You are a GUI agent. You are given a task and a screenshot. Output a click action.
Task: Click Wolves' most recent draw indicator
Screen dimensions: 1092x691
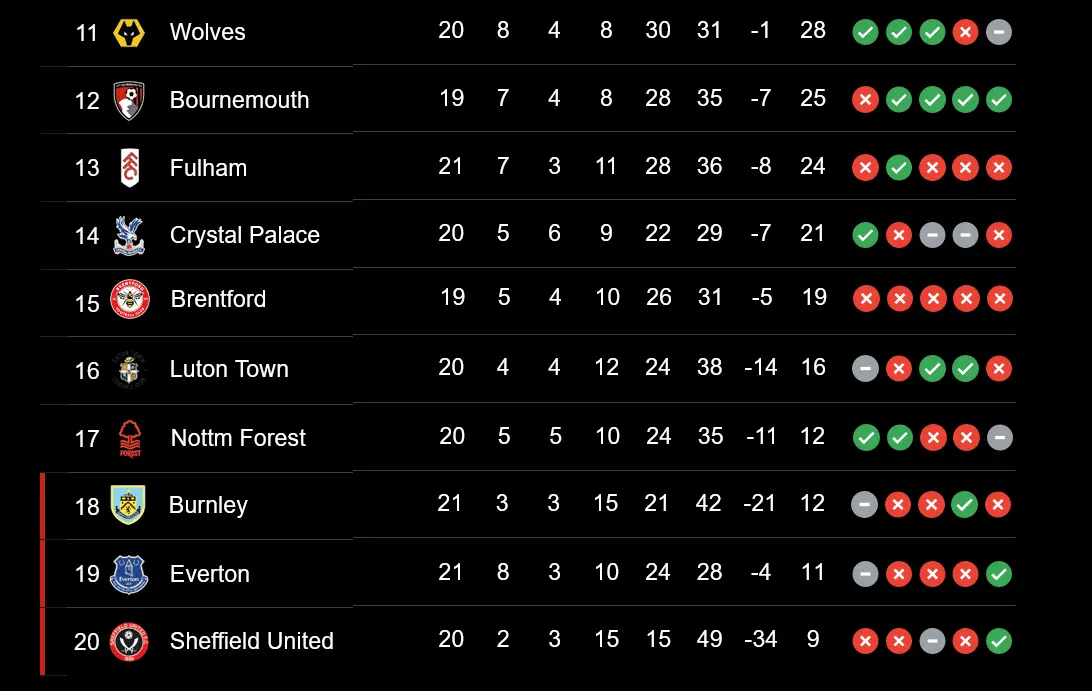click(x=998, y=32)
